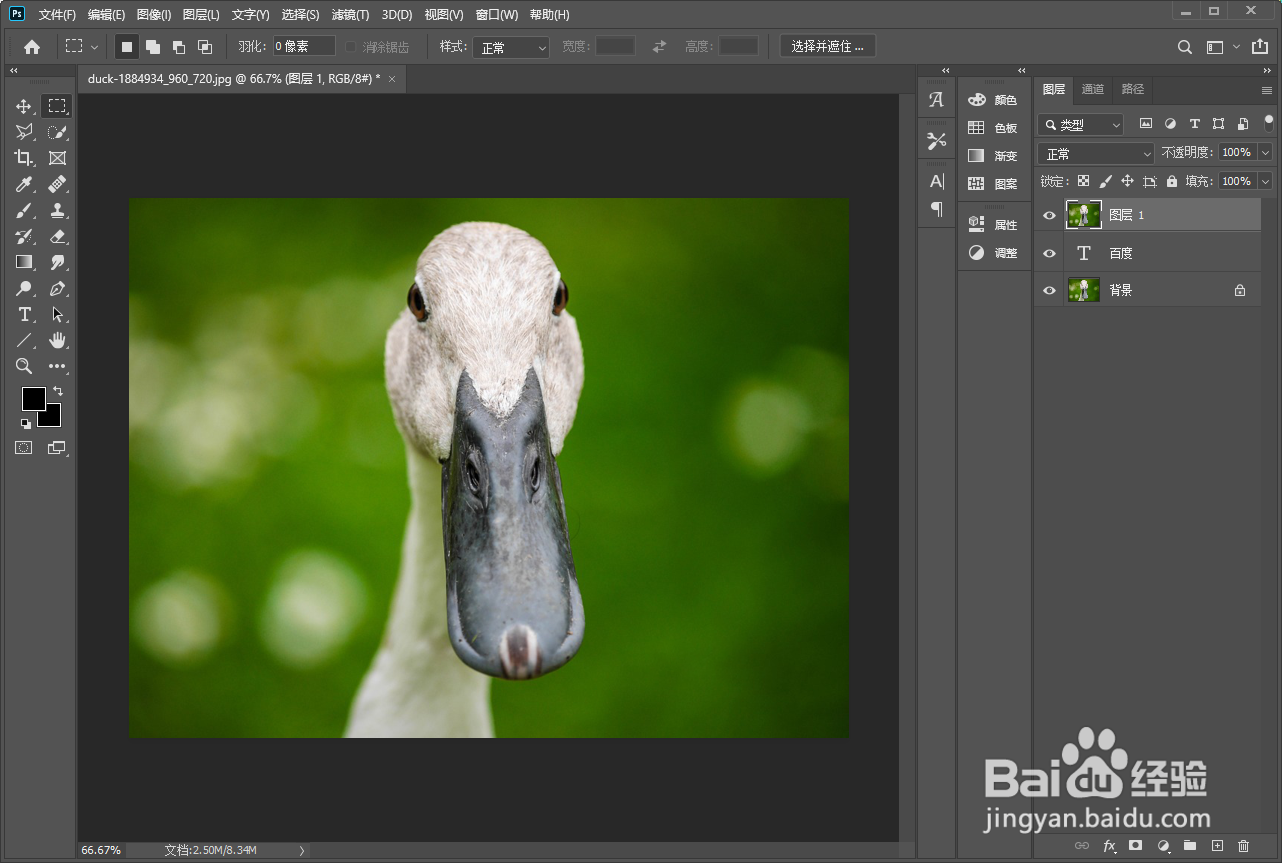Hide the 图层 1 layer
Viewport: 1282px width, 863px height.
pos(1049,215)
